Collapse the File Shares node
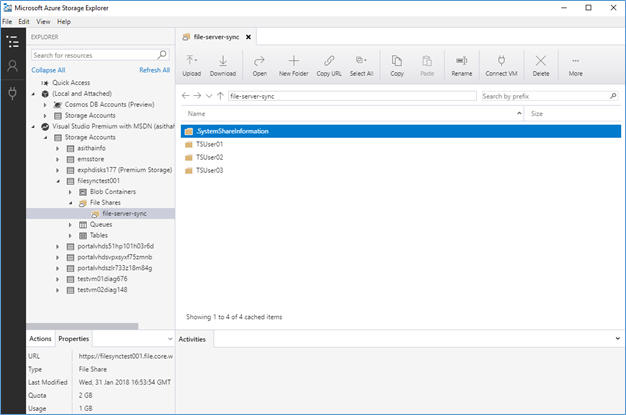626x415 pixels. tap(71, 203)
